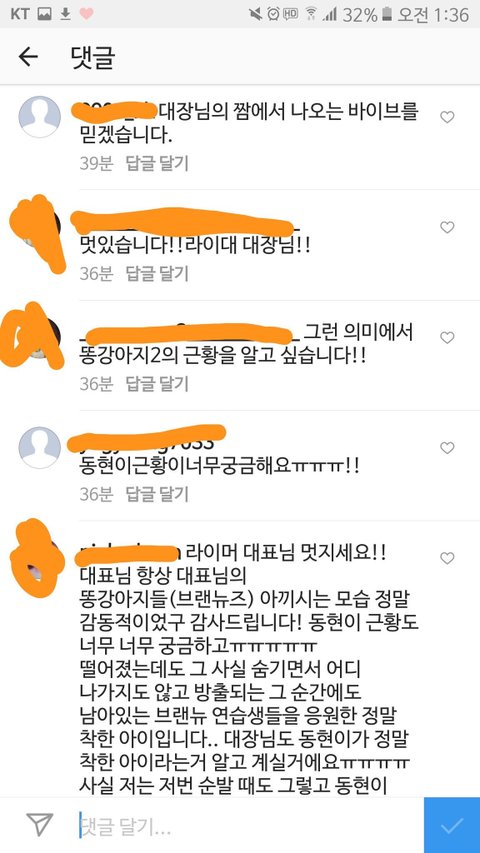This screenshot has width=480, height=853.
Task: Open the default avatar of the first commenter
Action: tap(40, 117)
